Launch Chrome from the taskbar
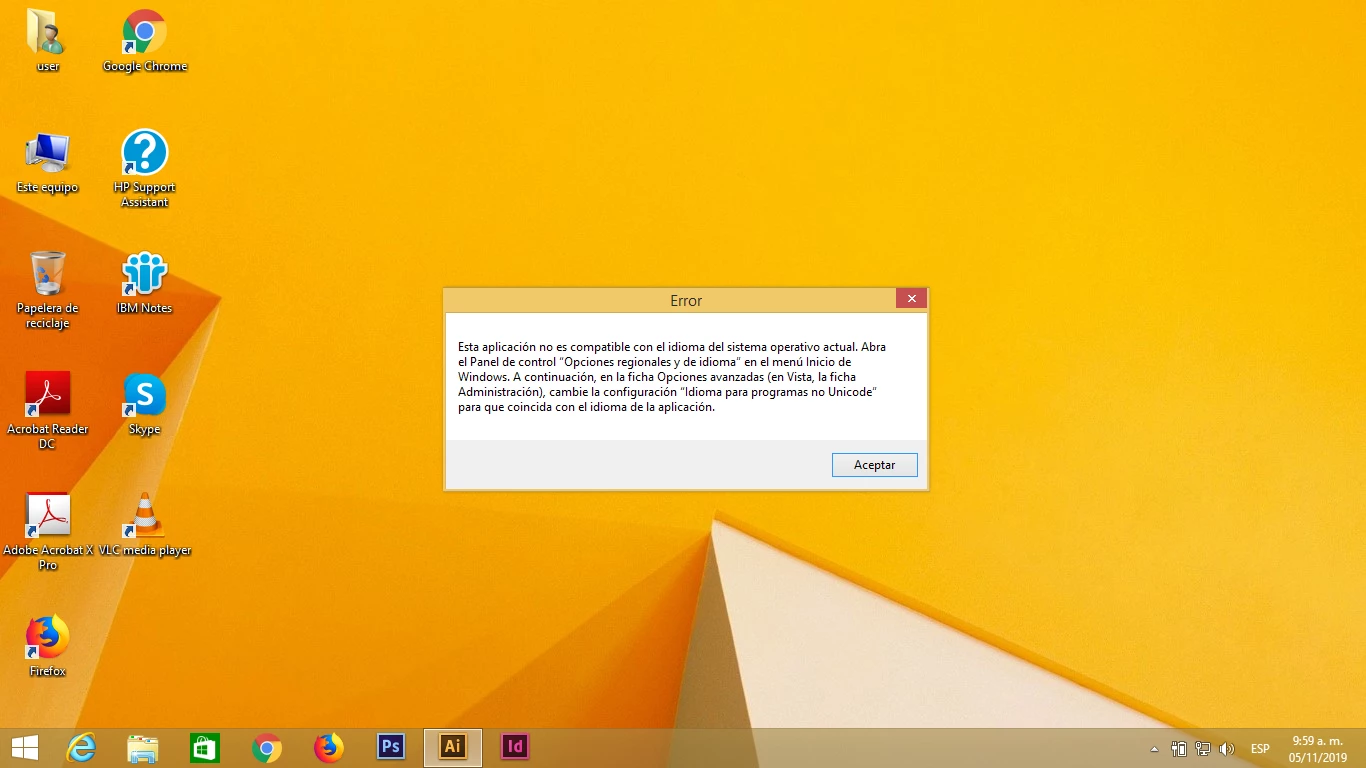Screen dimensions: 1366x768 267,747
